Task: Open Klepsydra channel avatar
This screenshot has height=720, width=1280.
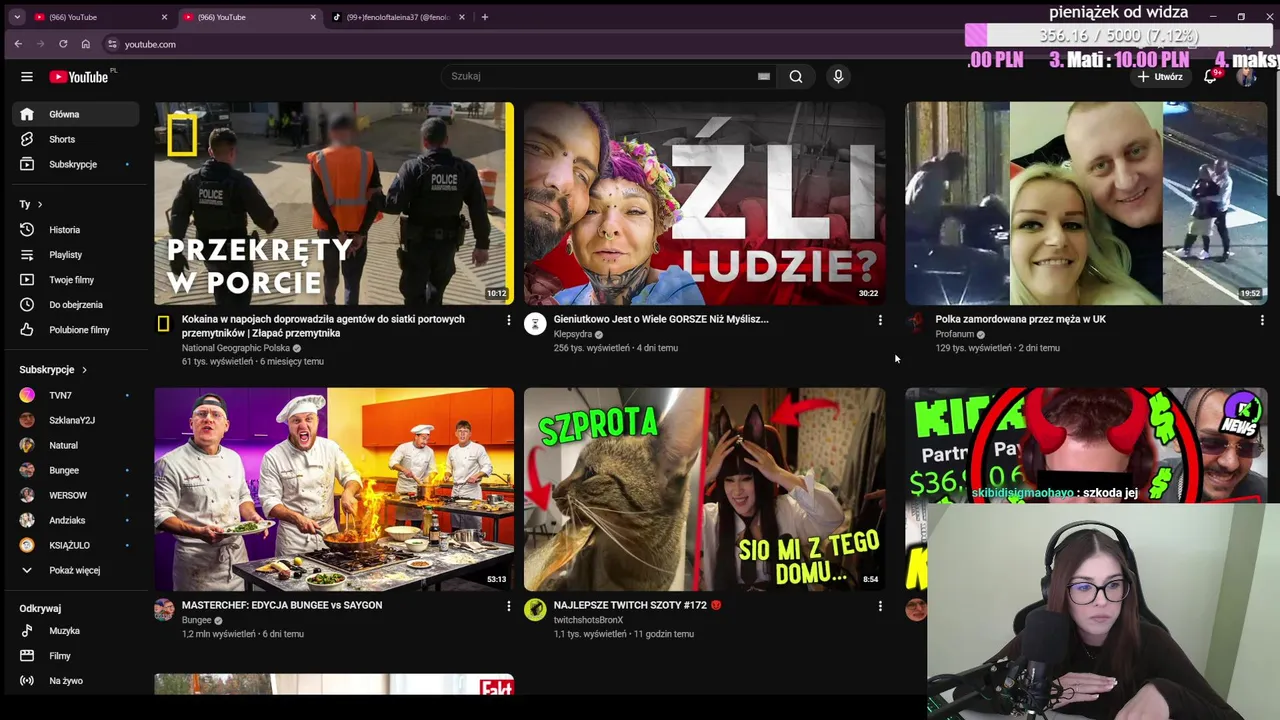Action: click(x=535, y=323)
